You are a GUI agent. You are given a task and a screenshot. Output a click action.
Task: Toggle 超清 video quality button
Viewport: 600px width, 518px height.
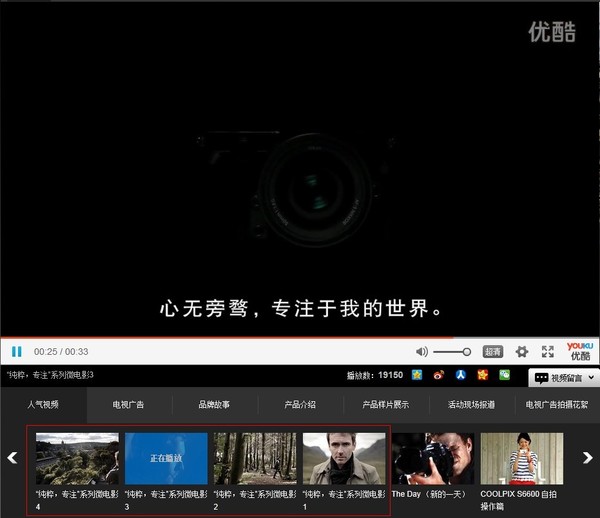coord(492,352)
